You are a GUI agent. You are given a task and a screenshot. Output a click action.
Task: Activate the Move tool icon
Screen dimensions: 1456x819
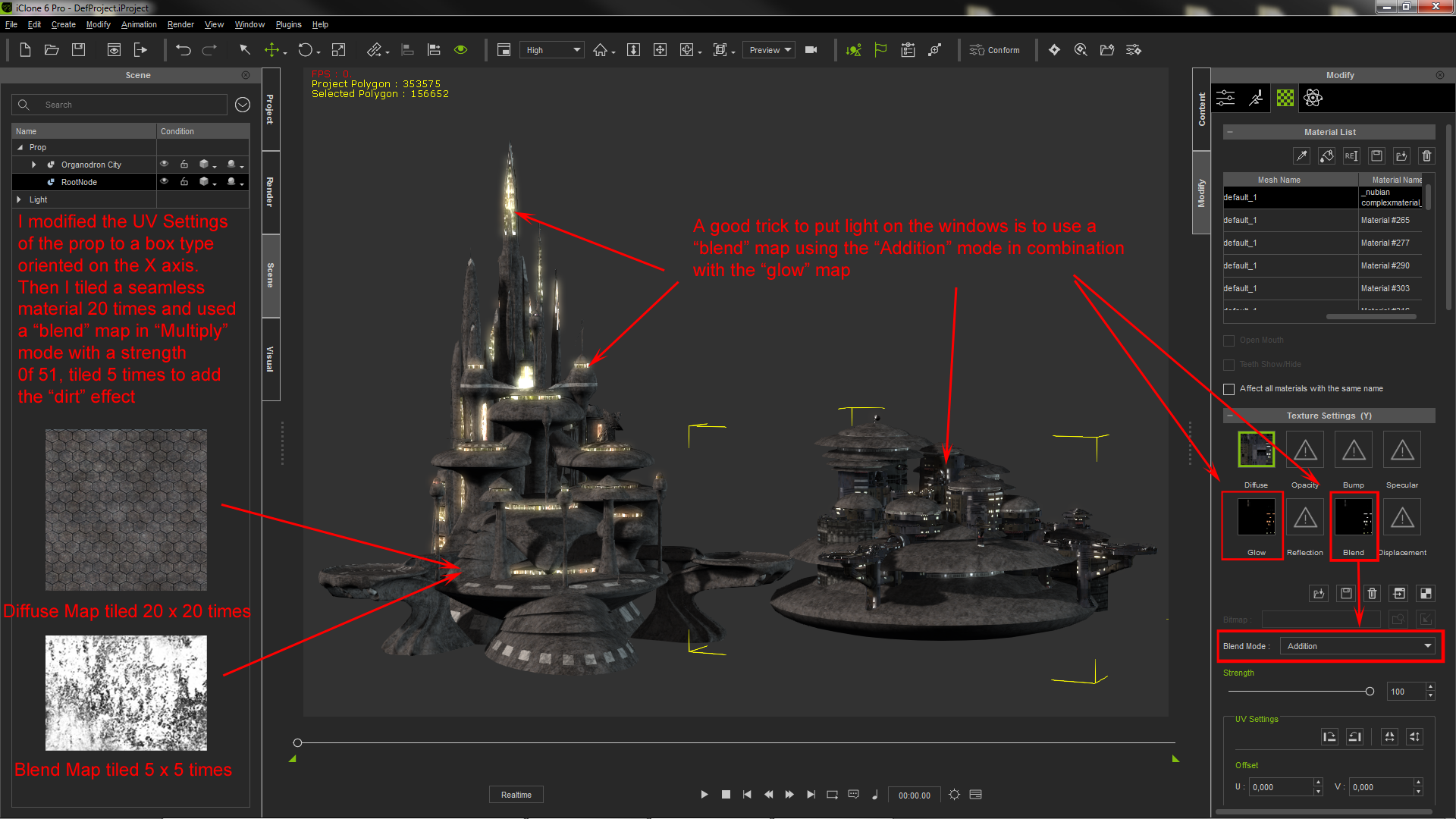(x=271, y=50)
